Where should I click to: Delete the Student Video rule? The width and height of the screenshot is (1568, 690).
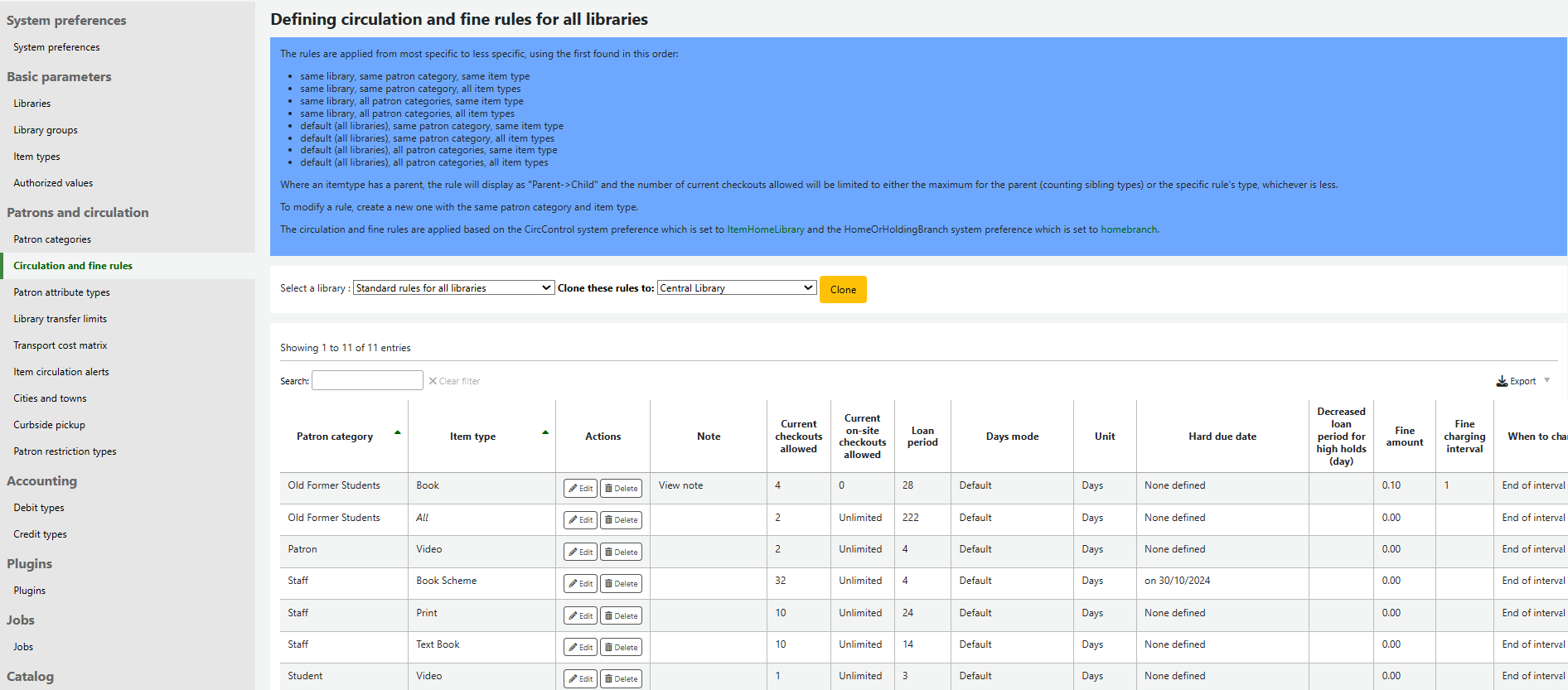tap(622, 679)
